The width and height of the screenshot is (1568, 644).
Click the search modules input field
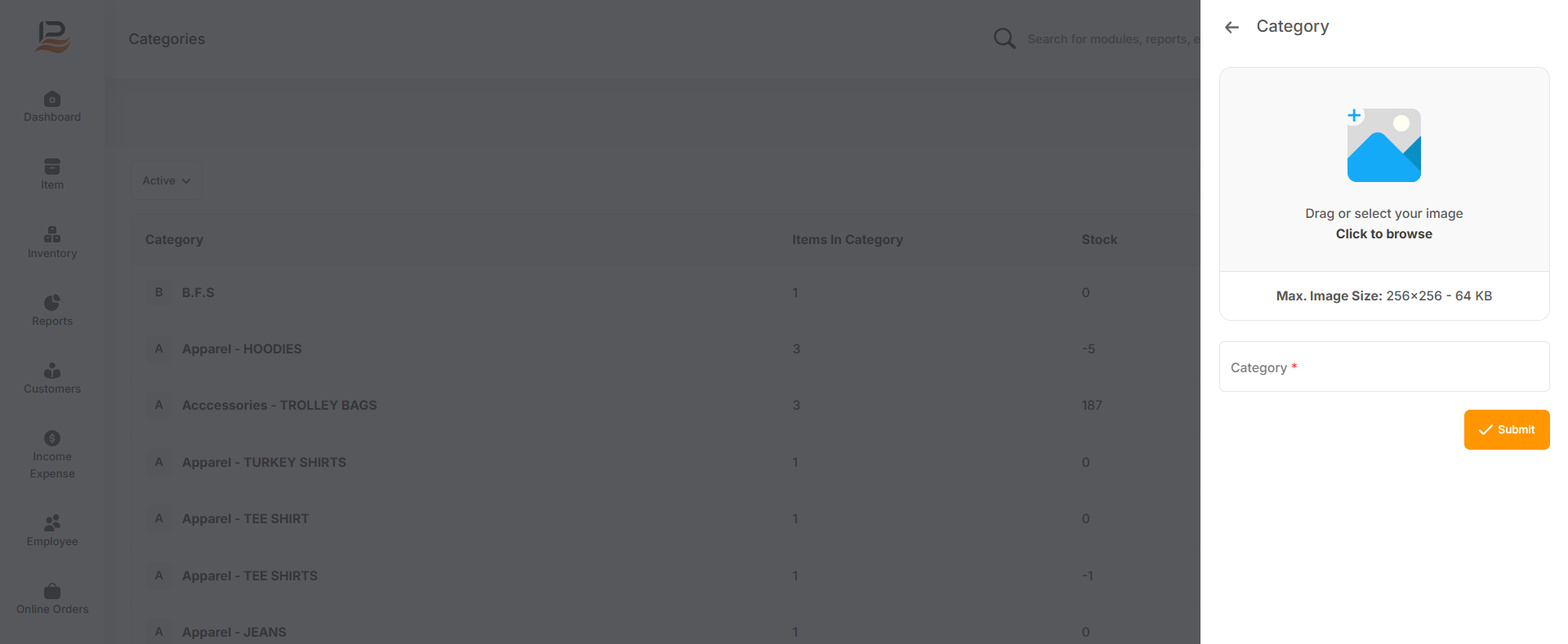[1113, 39]
